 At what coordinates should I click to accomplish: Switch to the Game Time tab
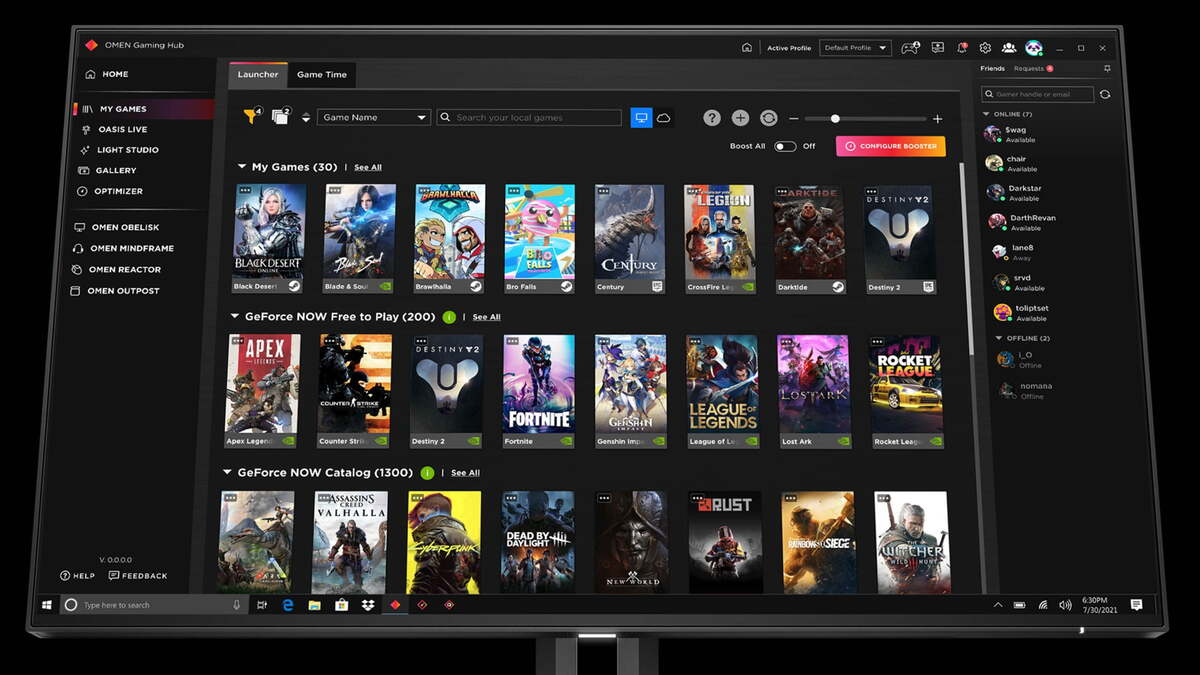click(x=322, y=75)
